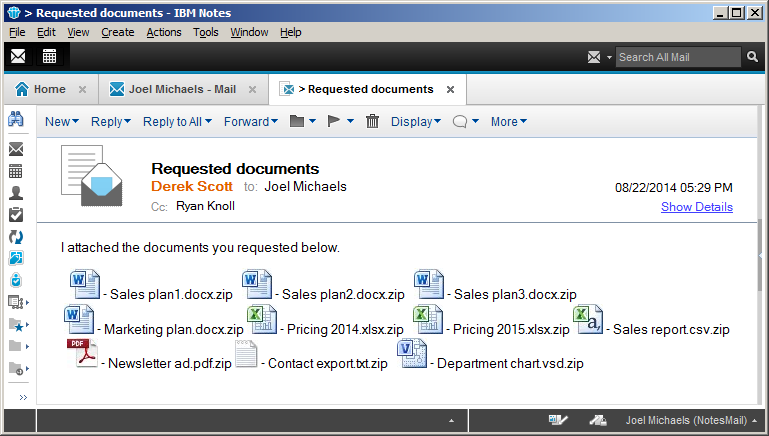Click the mail envelope icon in sidebar
Screen dimensions: 769x436
(16, 149)
